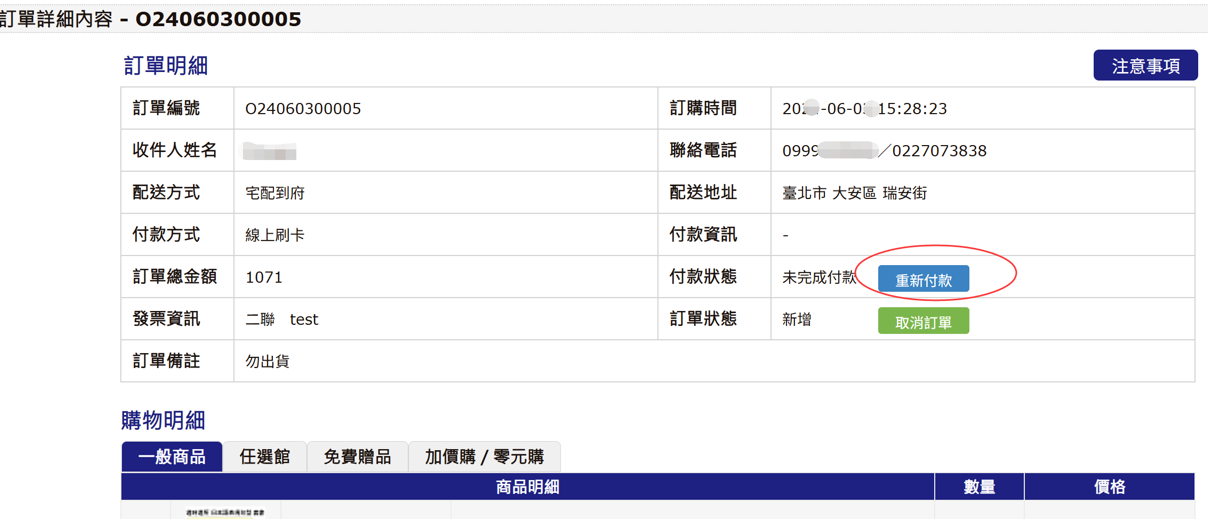Click the 訂單明細 section heading
The image size is (1208, 529).
(165, 66)
